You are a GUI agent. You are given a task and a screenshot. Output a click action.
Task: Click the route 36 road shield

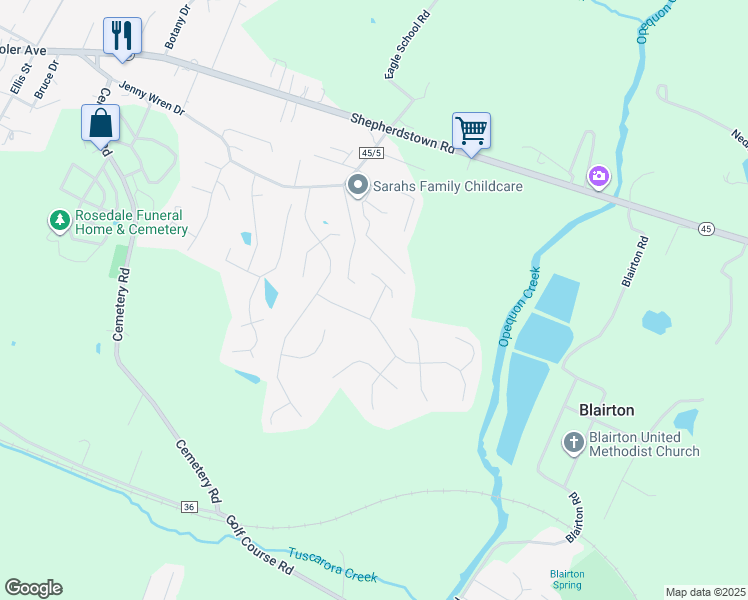pyautogui.click(x=189, y=507)
